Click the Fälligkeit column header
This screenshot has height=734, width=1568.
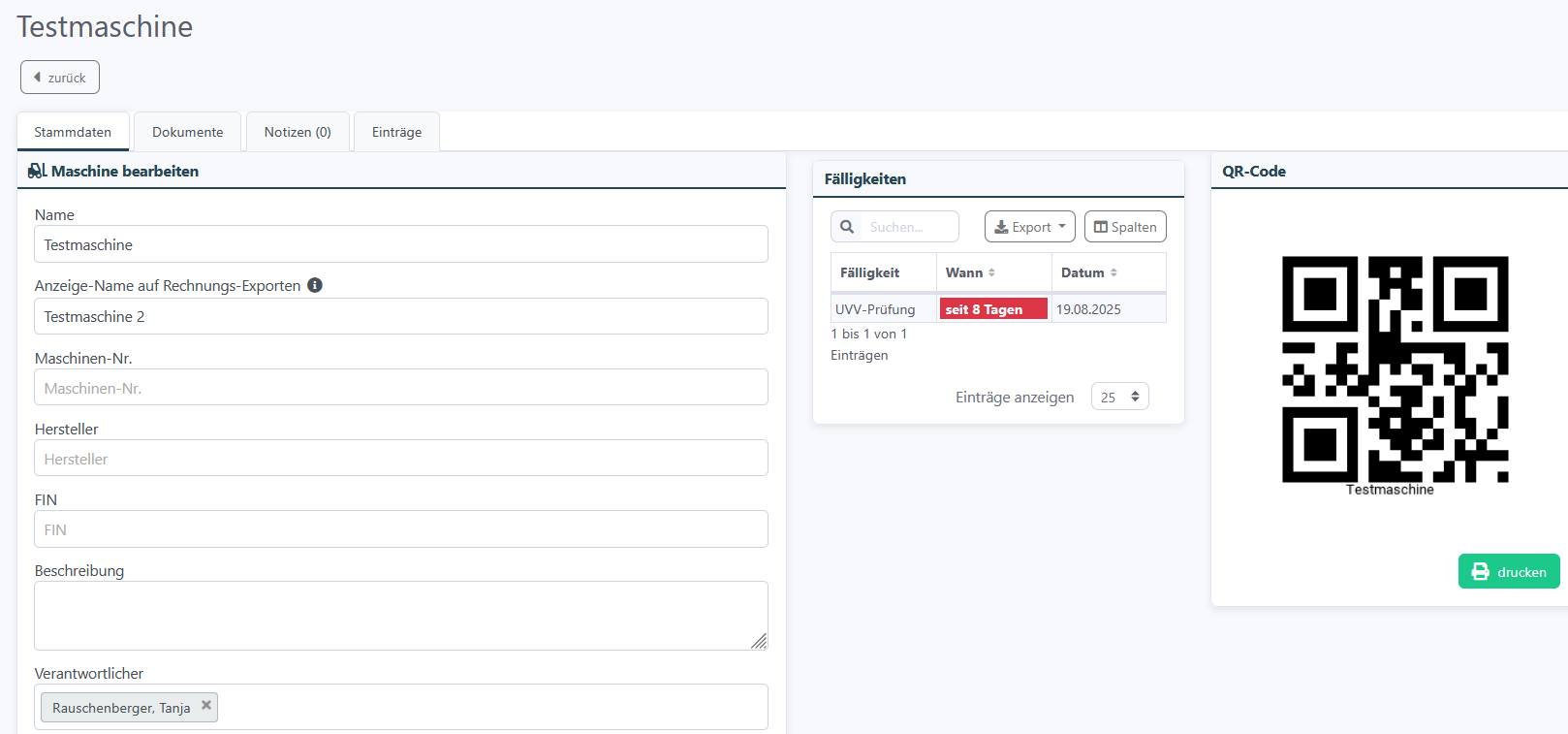click(x=883, y=272)
